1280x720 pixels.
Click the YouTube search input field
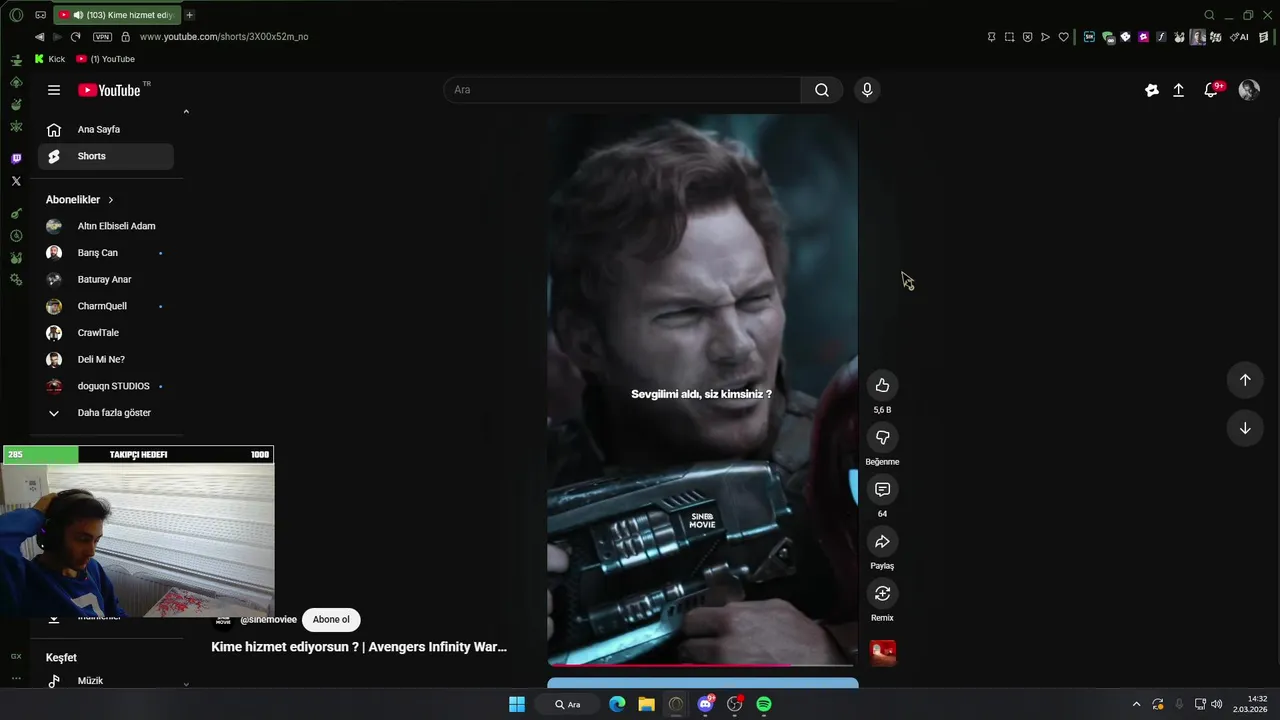(622, 90)
